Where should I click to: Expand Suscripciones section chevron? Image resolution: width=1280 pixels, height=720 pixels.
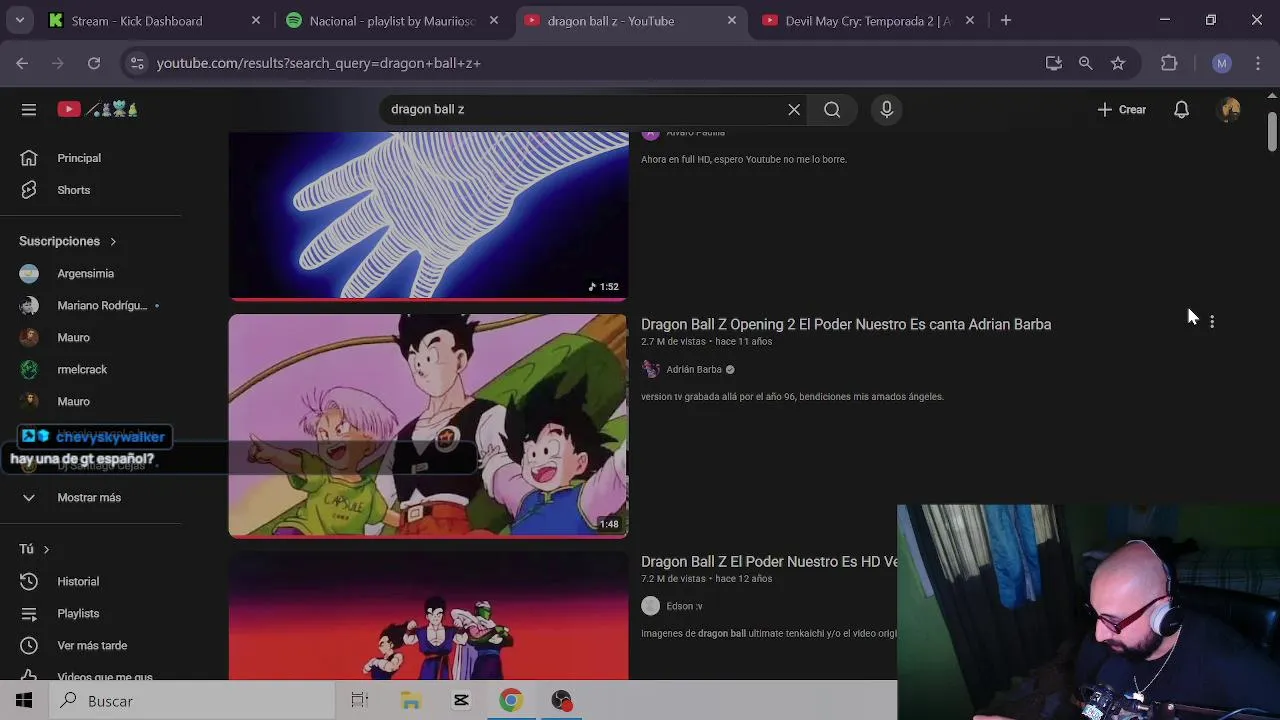(x=113, y=241)
